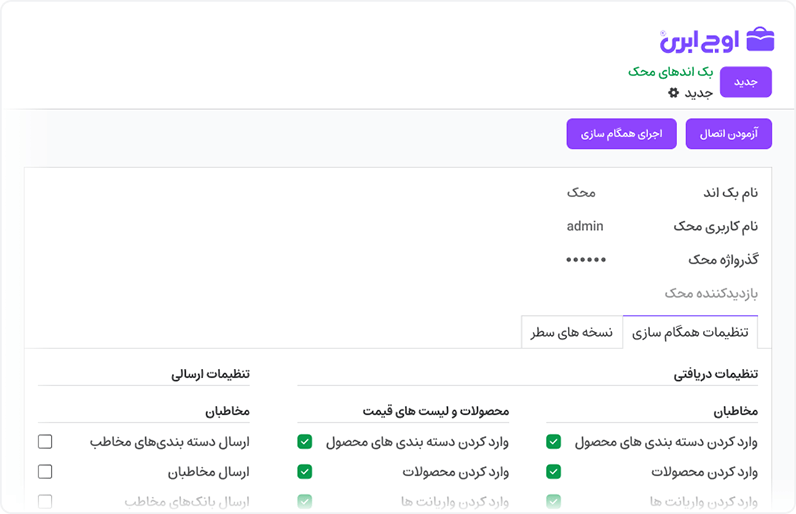This screenshot has width=796, height=514.
Task: Open the gear actions menu beside جدید
Action: [x=674, y=93]
